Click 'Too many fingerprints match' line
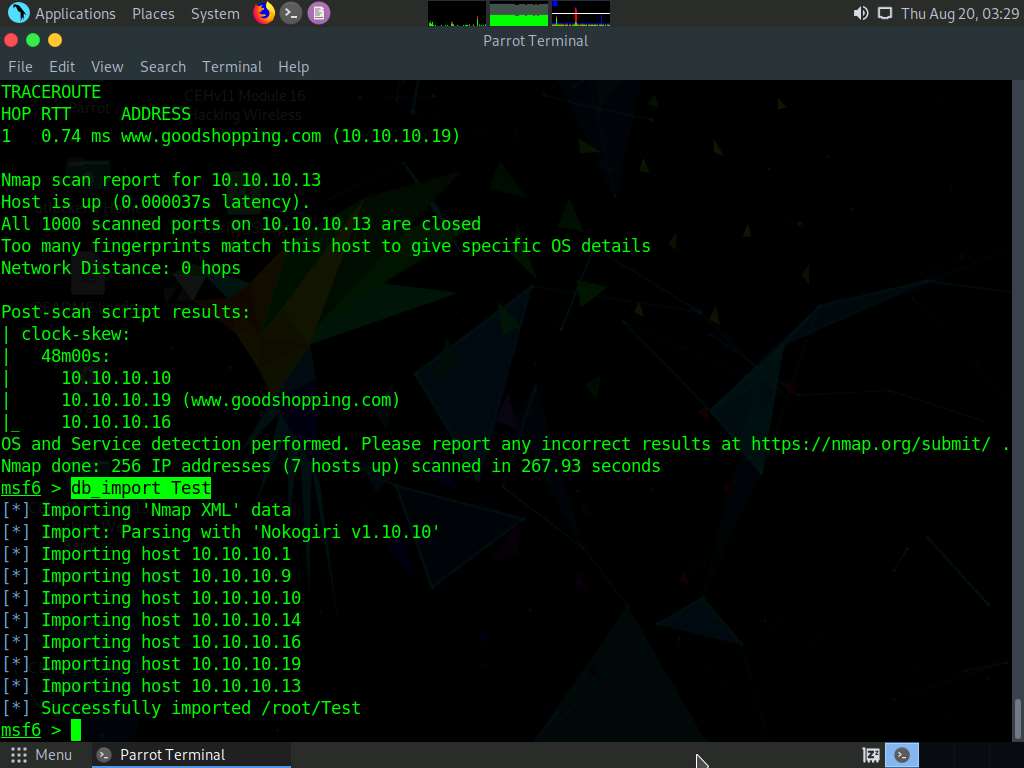 click(x=326, y=246)
